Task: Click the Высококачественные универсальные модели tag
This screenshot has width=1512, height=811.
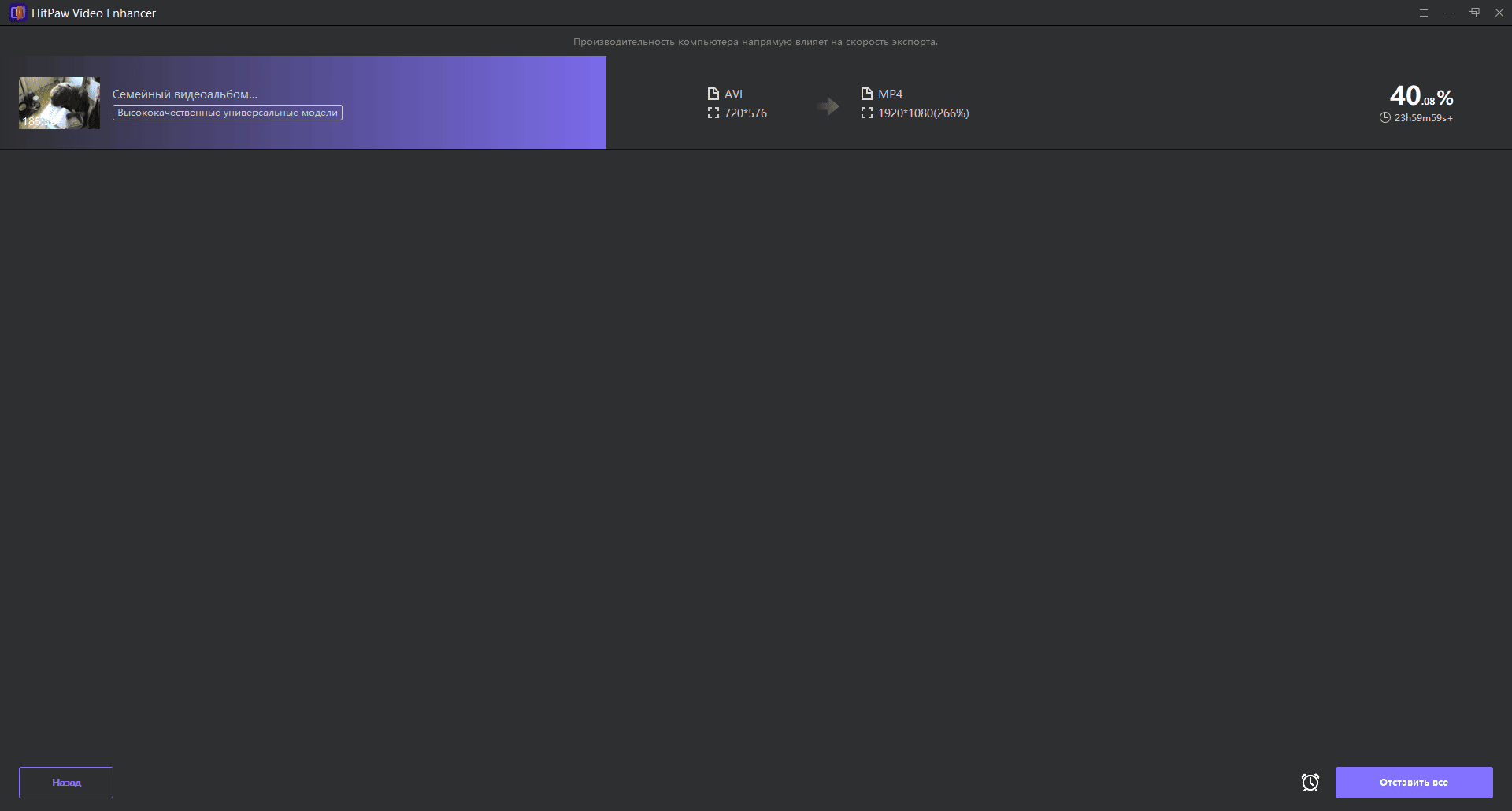Action: click(x=227, y=113)
